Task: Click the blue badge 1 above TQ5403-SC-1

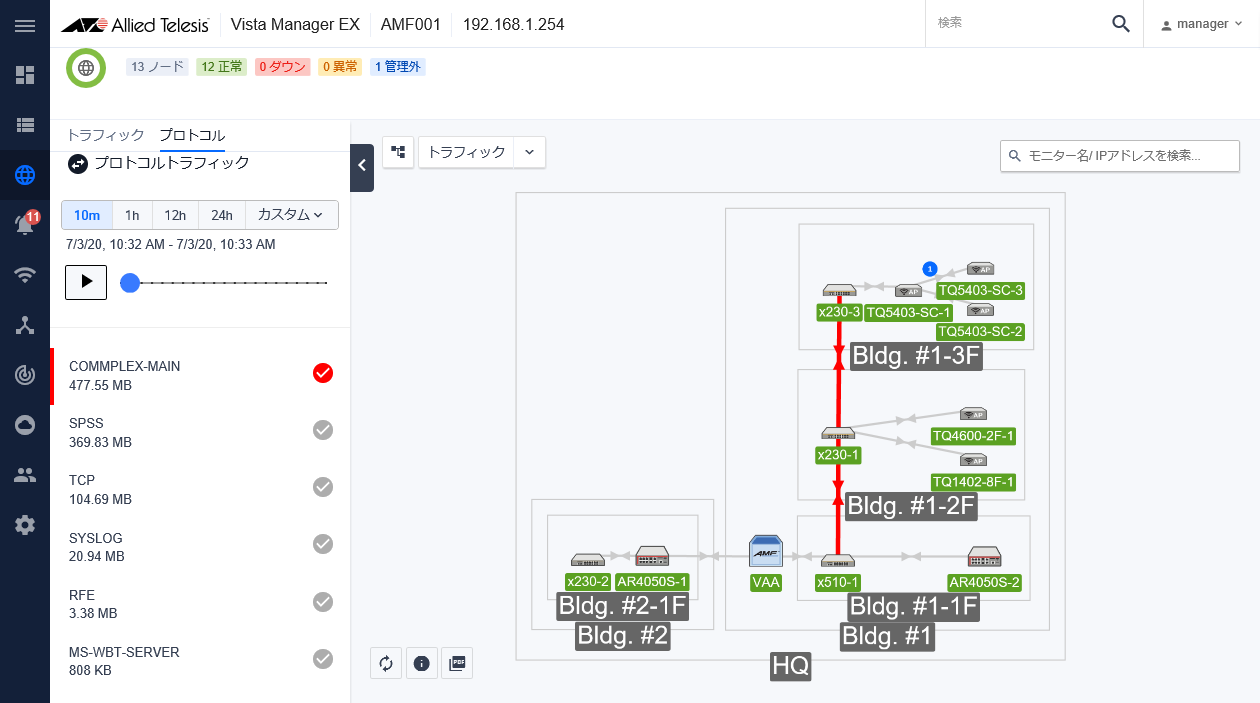Action: [x=929, y=269]
